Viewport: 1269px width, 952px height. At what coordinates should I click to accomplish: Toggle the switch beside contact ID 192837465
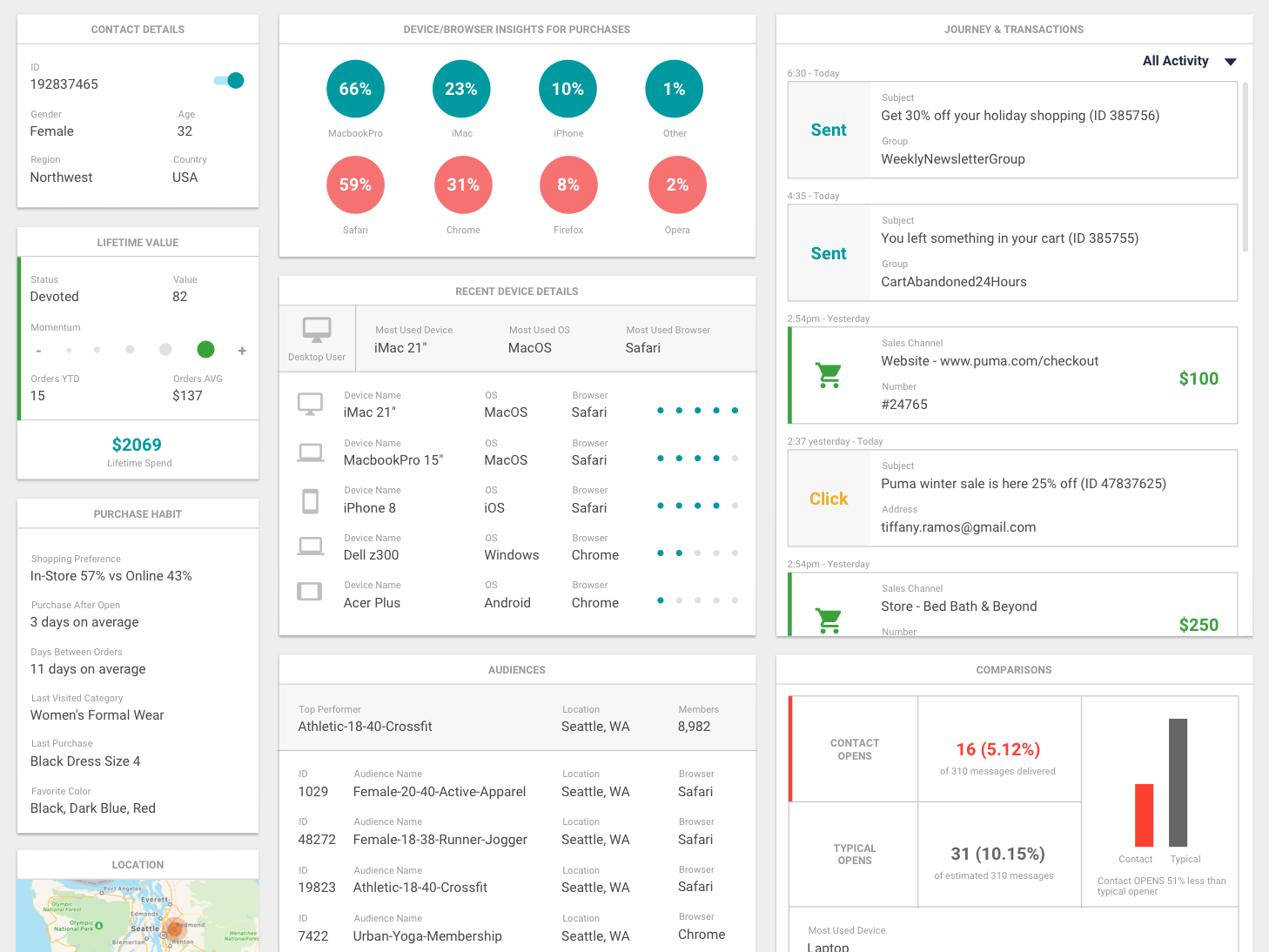(227, 80)
